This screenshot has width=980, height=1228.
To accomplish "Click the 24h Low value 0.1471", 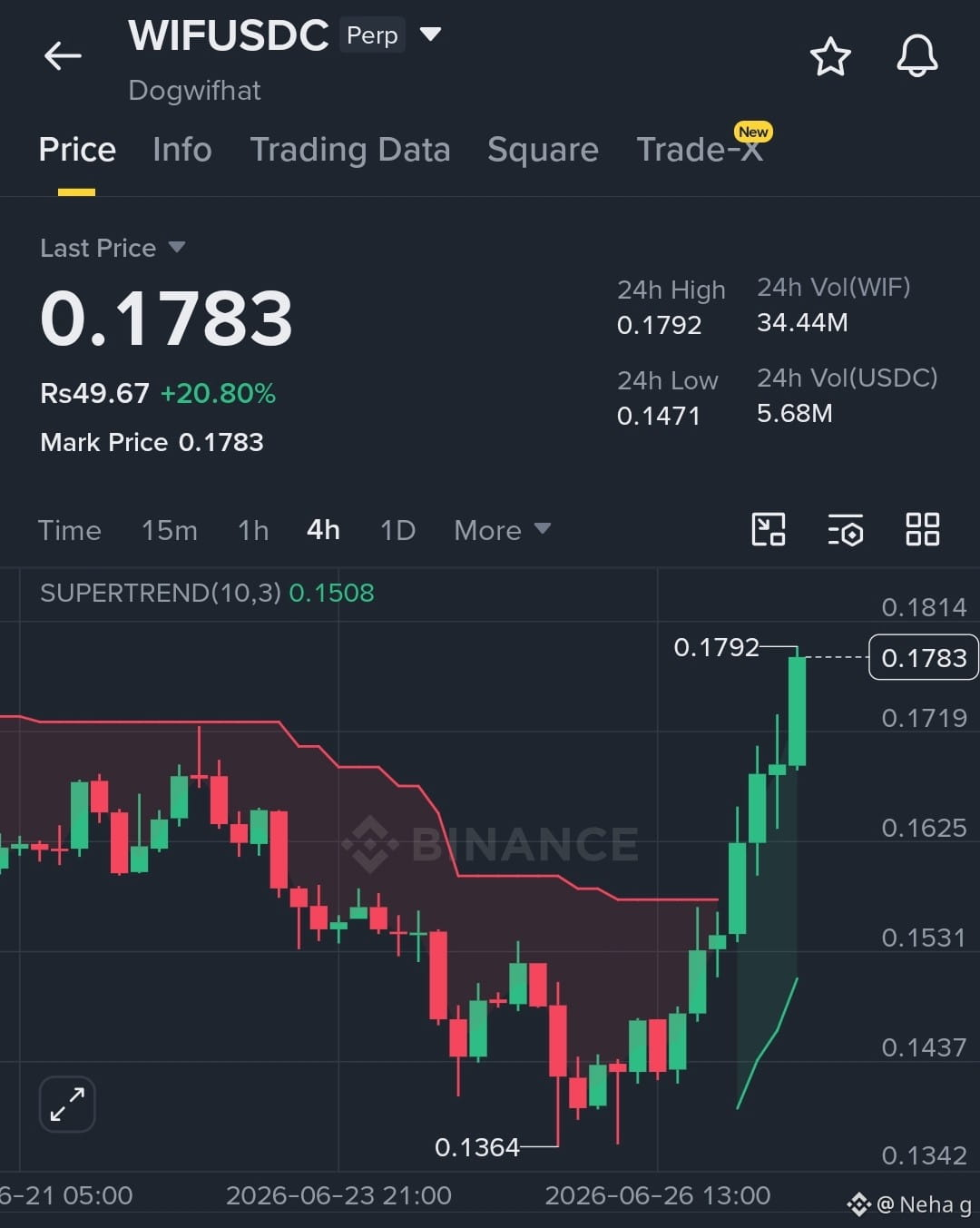I will point(658,416).
